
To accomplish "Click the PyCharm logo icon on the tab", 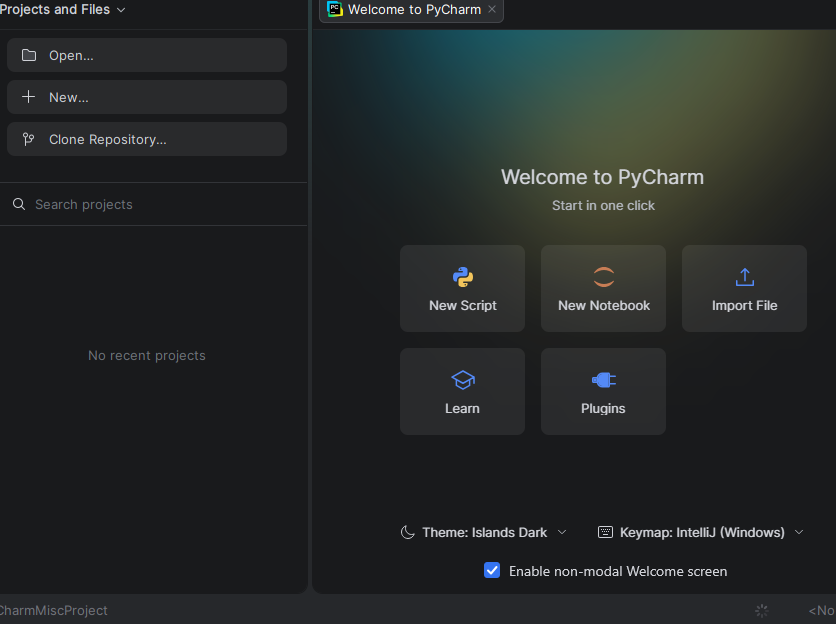I will tap(335, 9).
